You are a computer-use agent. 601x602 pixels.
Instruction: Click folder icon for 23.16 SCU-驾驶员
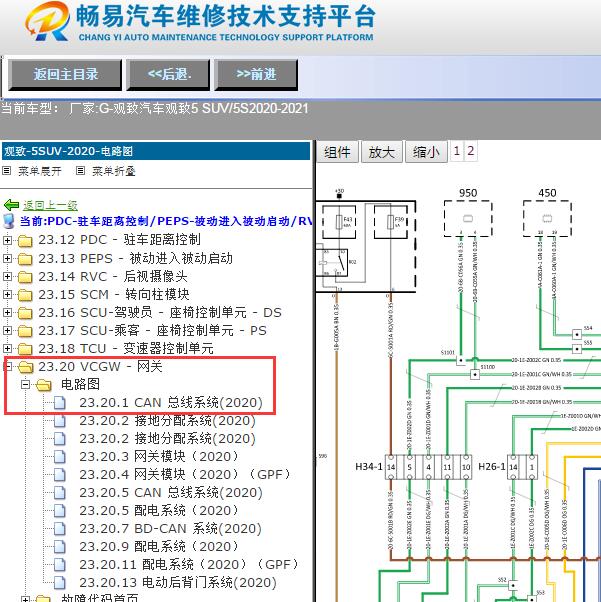[25, 313]
